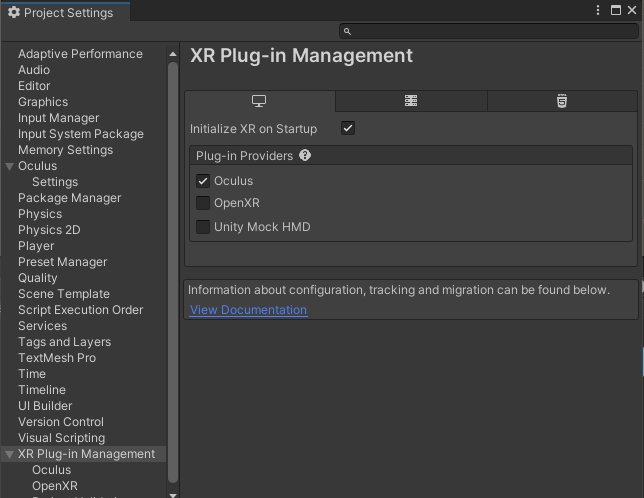Open Timeline settings
644x498 pixels.
point(41,390)
